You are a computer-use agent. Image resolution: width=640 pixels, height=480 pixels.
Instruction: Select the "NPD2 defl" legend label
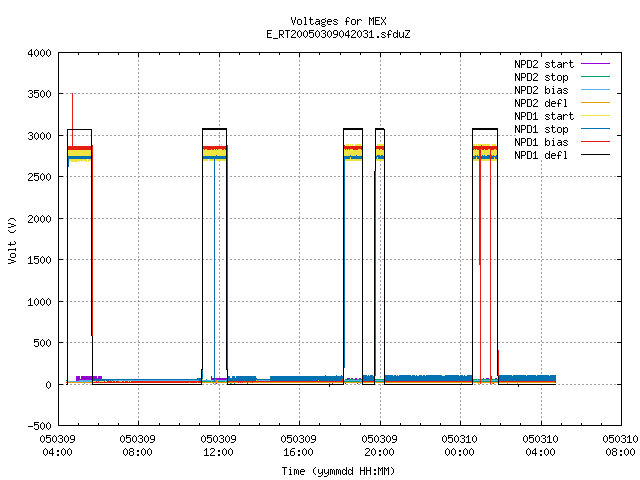(541, 103)
